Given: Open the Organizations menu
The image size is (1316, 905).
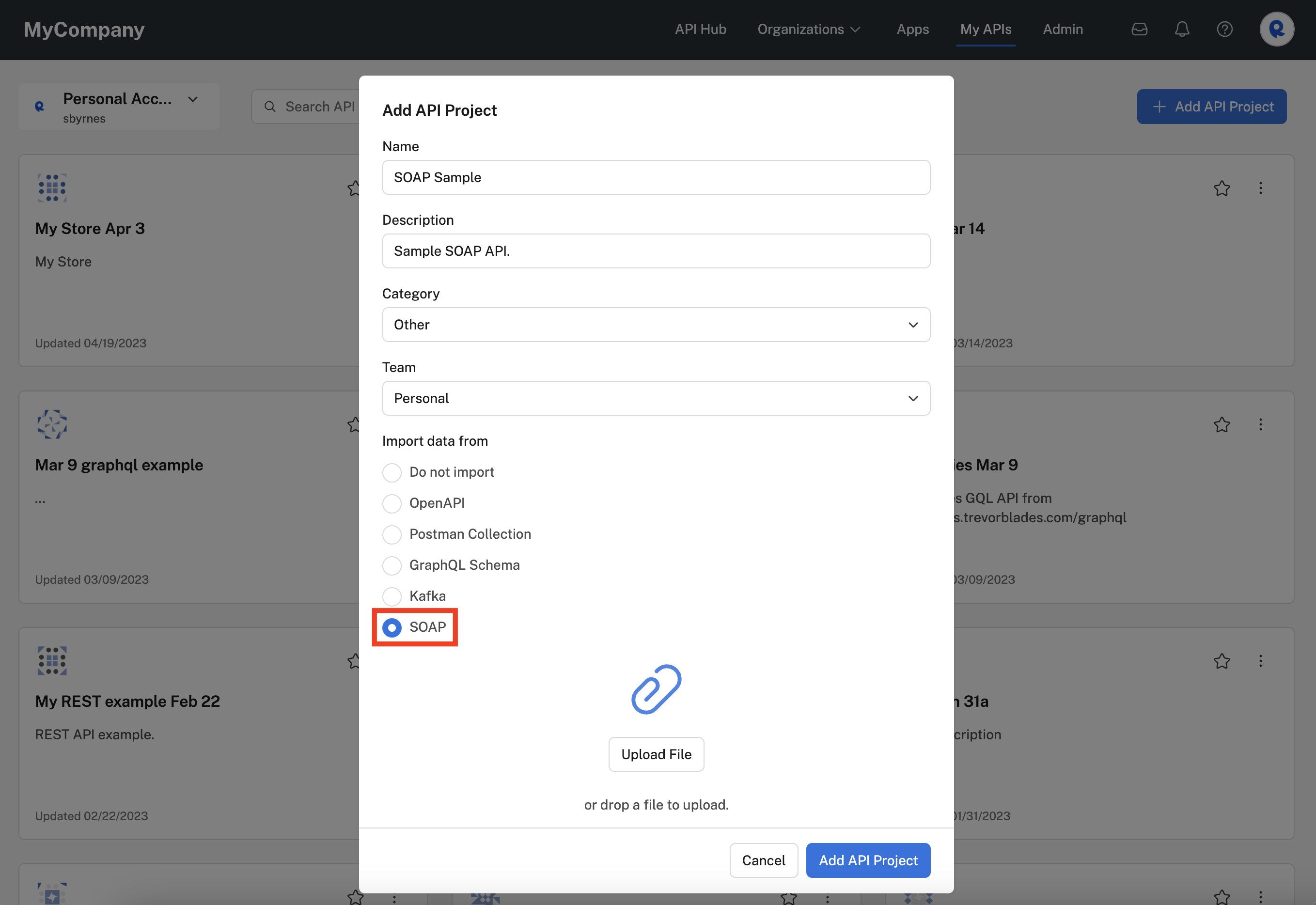Looking at the screenshot, I should click(809, 30).
